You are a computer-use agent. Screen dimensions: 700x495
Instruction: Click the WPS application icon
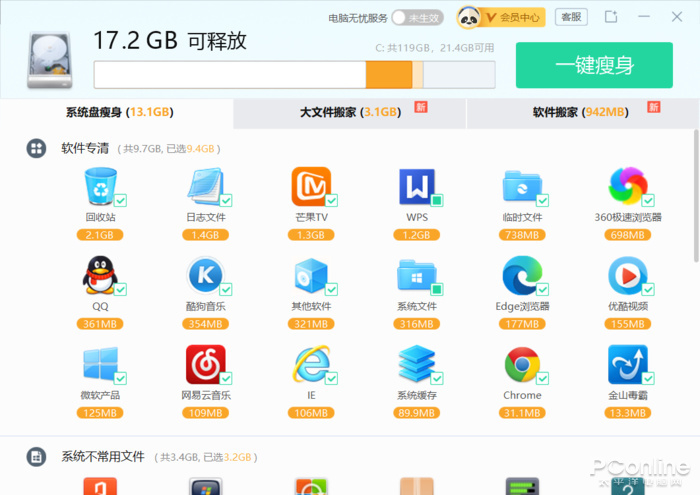[x=417, y=186]
